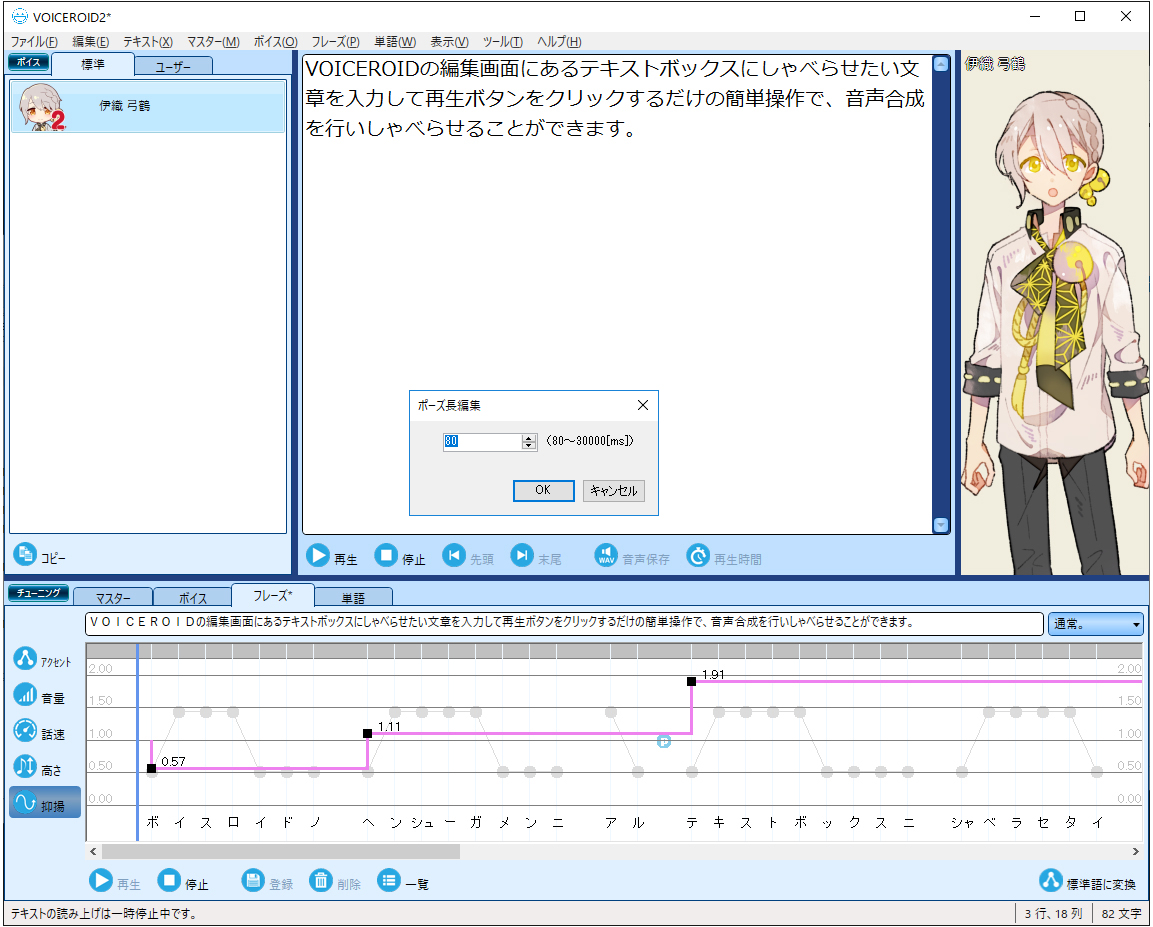Viewport: 1153px width, 927px height.
Task: Open the マスター(M) menu
Action: click(x=213, y=42)
